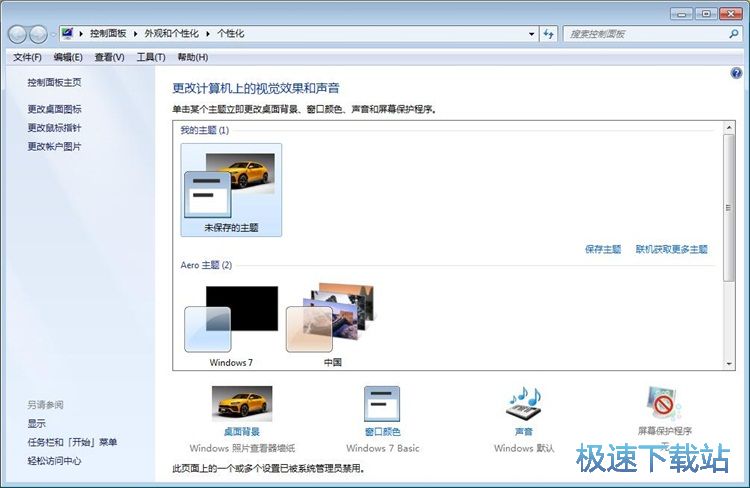Click the Control Panel icon in address bar
Screen dimensions: 750x488
(67, 33)
